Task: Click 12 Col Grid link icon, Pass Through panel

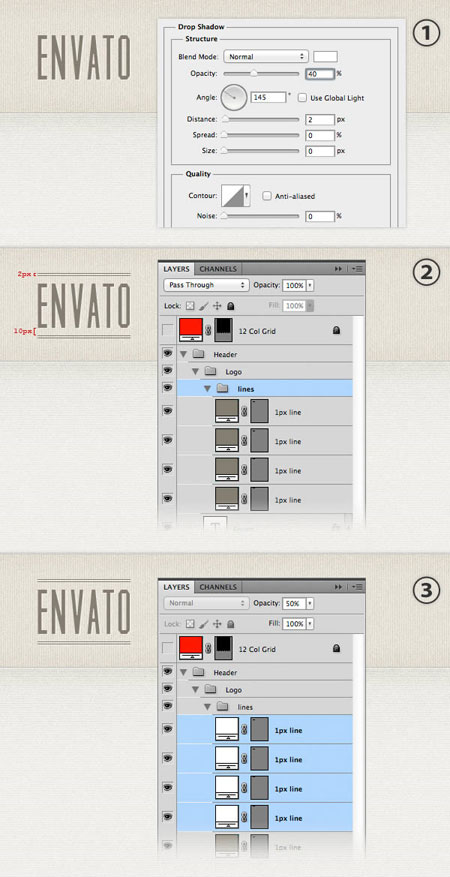Action: [x=209, y=331]
